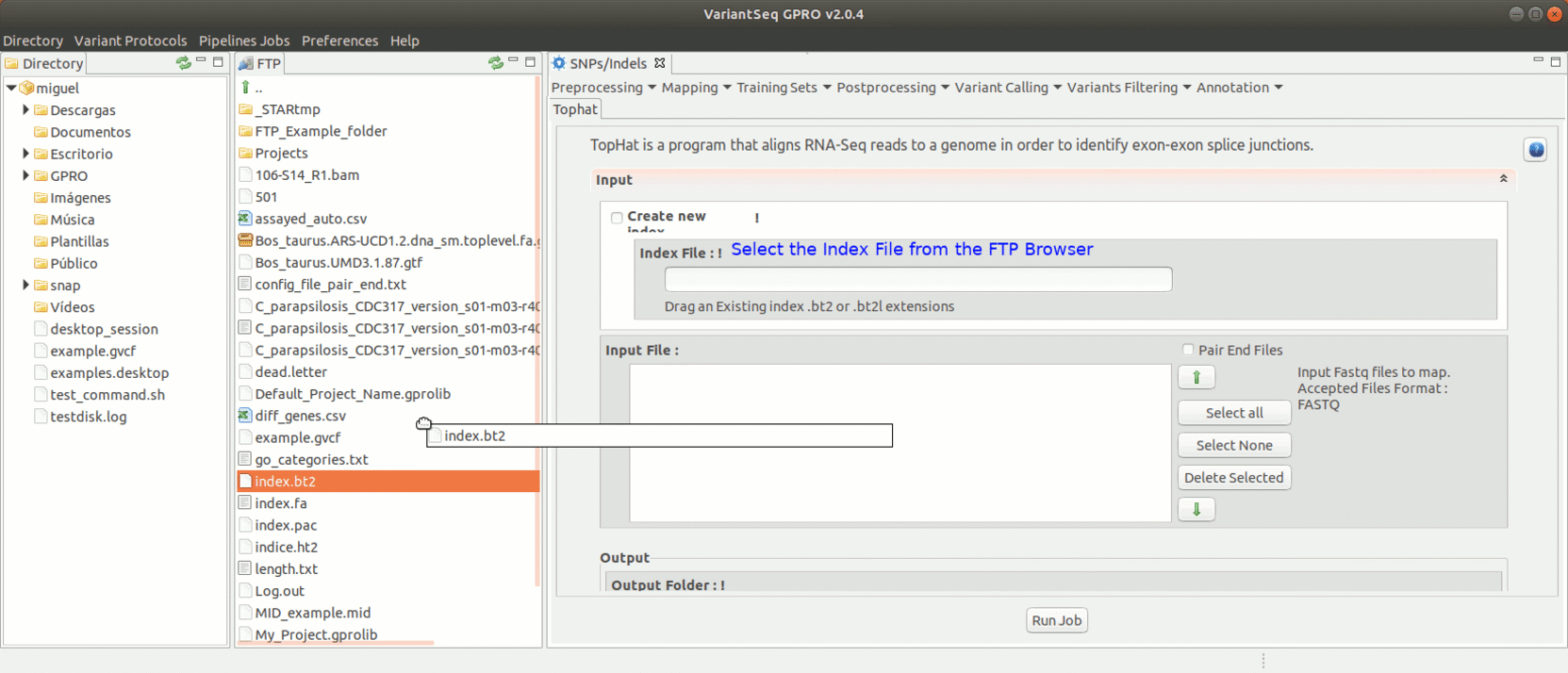Maximize the FTP panel view
This screenshot has width=1568, height=673.
tap(530, 62)
